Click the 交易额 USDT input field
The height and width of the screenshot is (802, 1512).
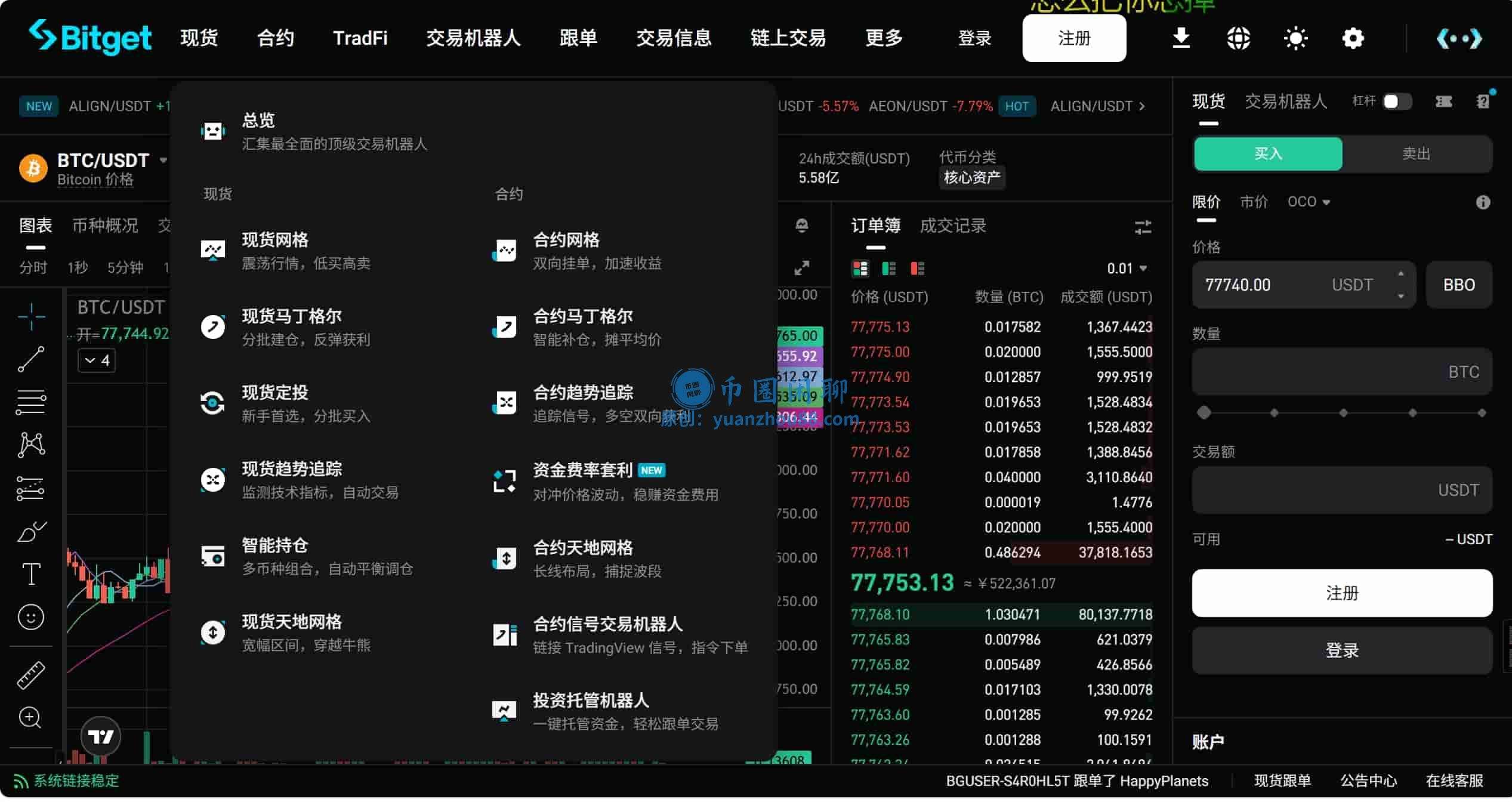point(1342,490)
